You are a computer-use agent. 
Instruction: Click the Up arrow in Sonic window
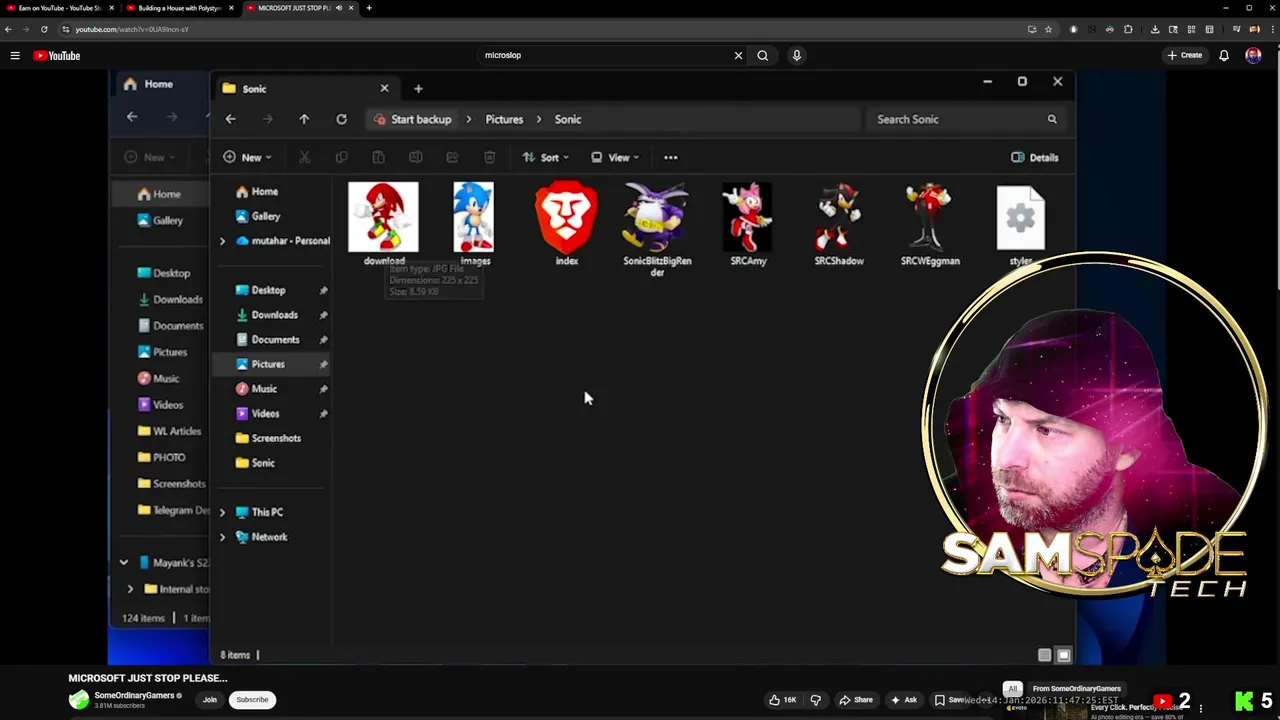(304, 119)
